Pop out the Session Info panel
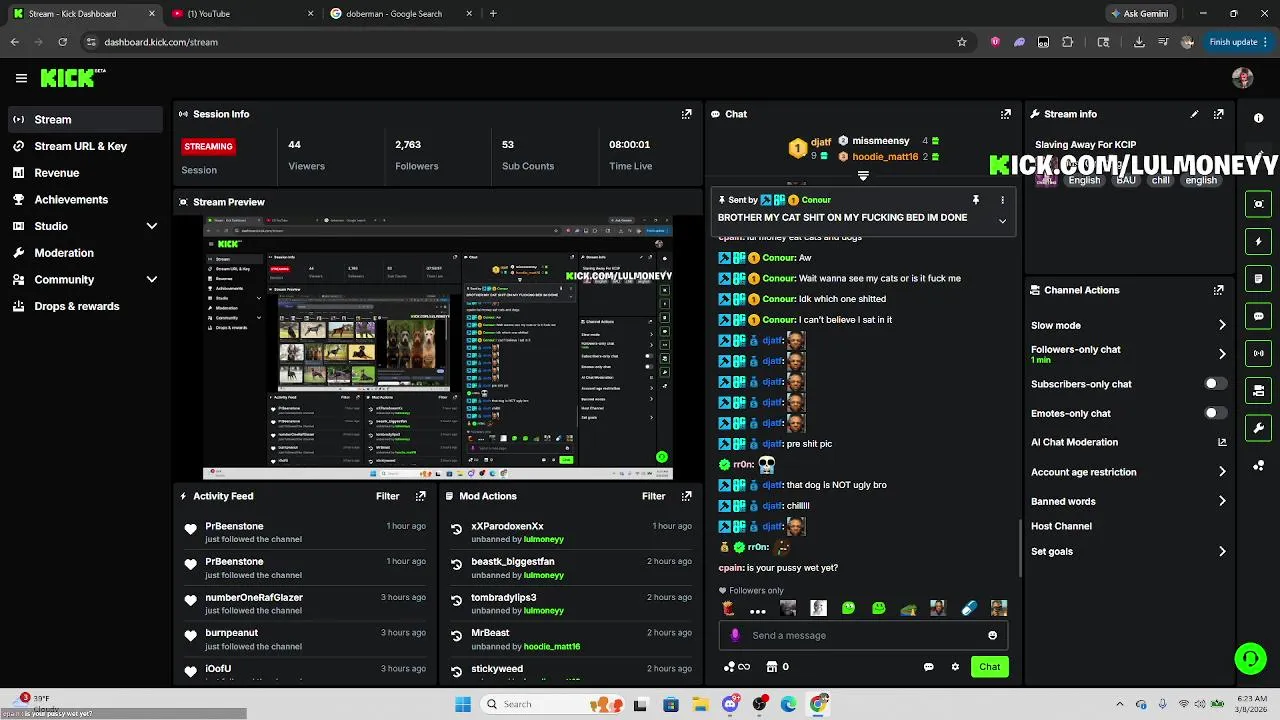 tap(686, 114)
